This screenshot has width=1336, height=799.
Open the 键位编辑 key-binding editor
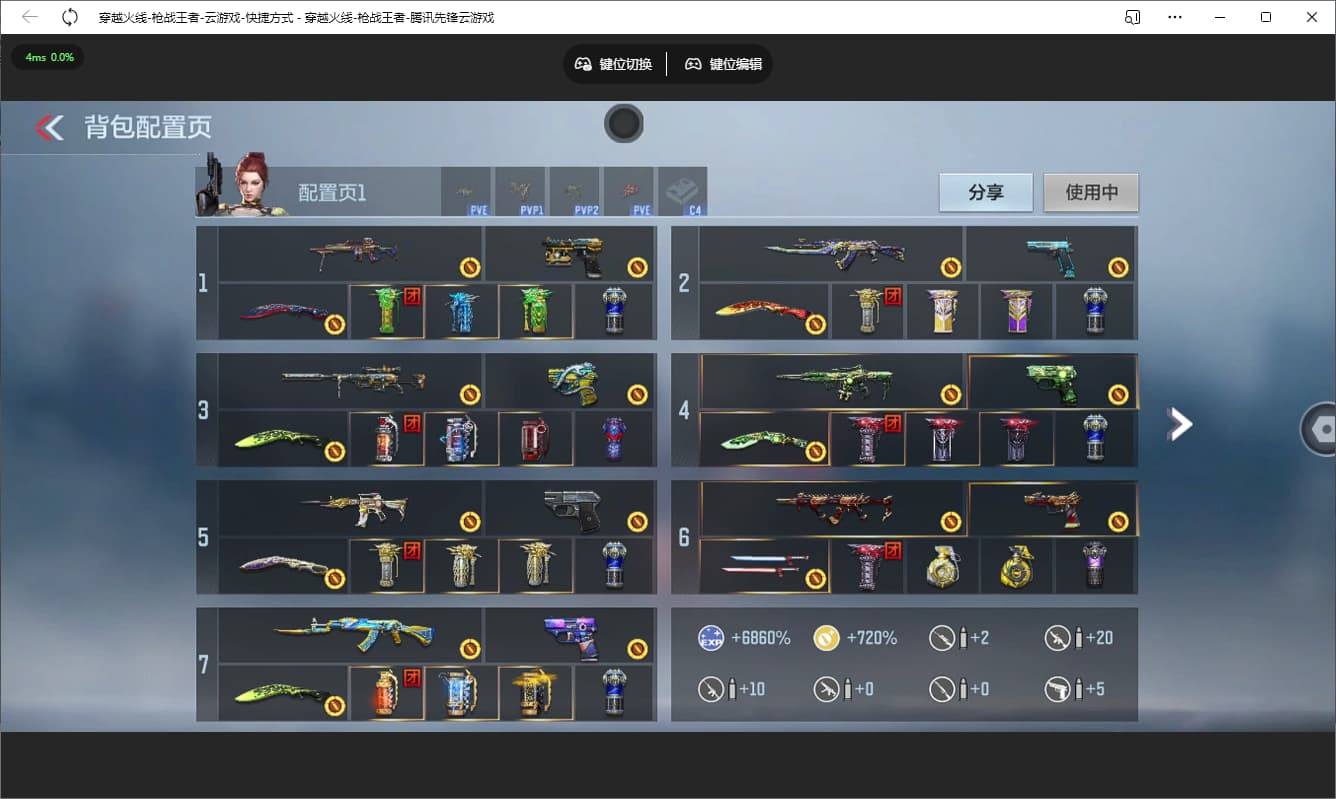click(723, 63)
